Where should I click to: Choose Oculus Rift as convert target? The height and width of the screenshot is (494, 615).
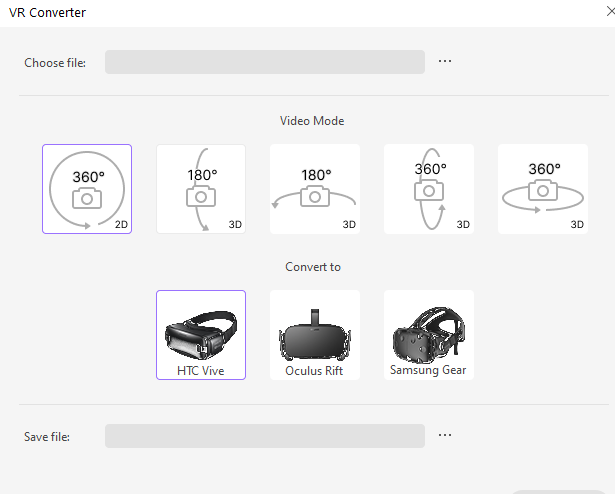pyautogui.click(x=315, y=335)
